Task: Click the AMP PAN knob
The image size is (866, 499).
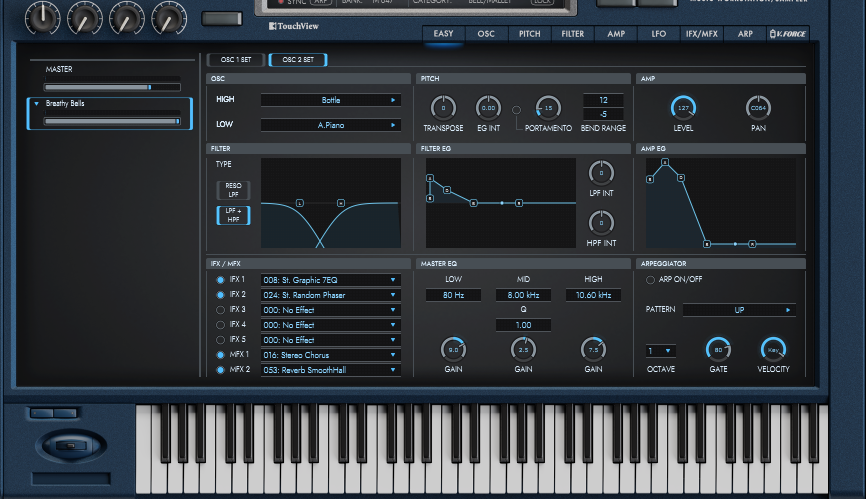Action: (x=758, y=108)
